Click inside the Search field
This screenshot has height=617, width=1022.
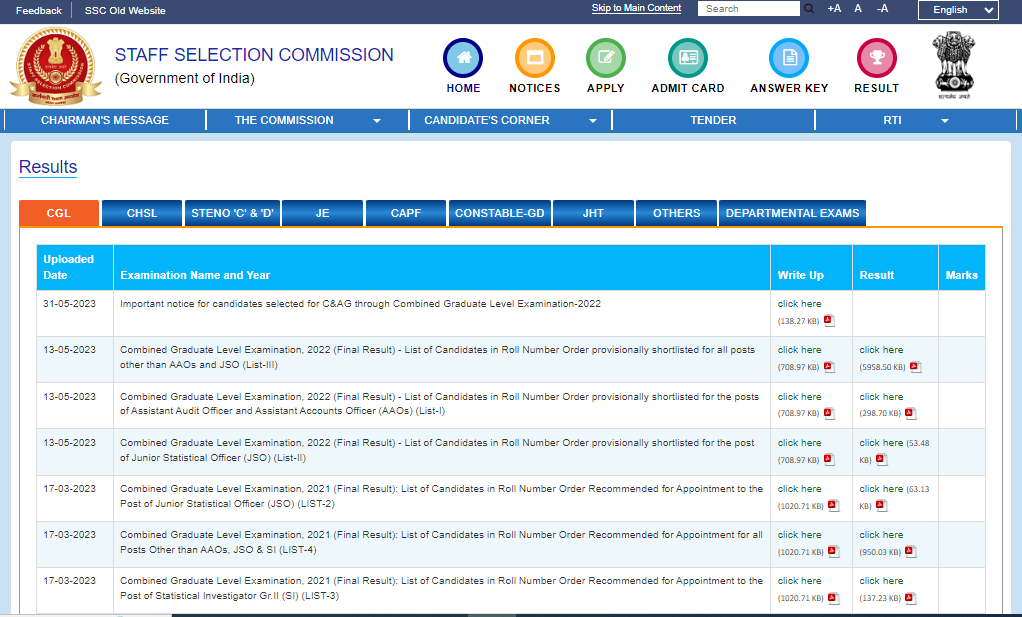click(748, 8)
